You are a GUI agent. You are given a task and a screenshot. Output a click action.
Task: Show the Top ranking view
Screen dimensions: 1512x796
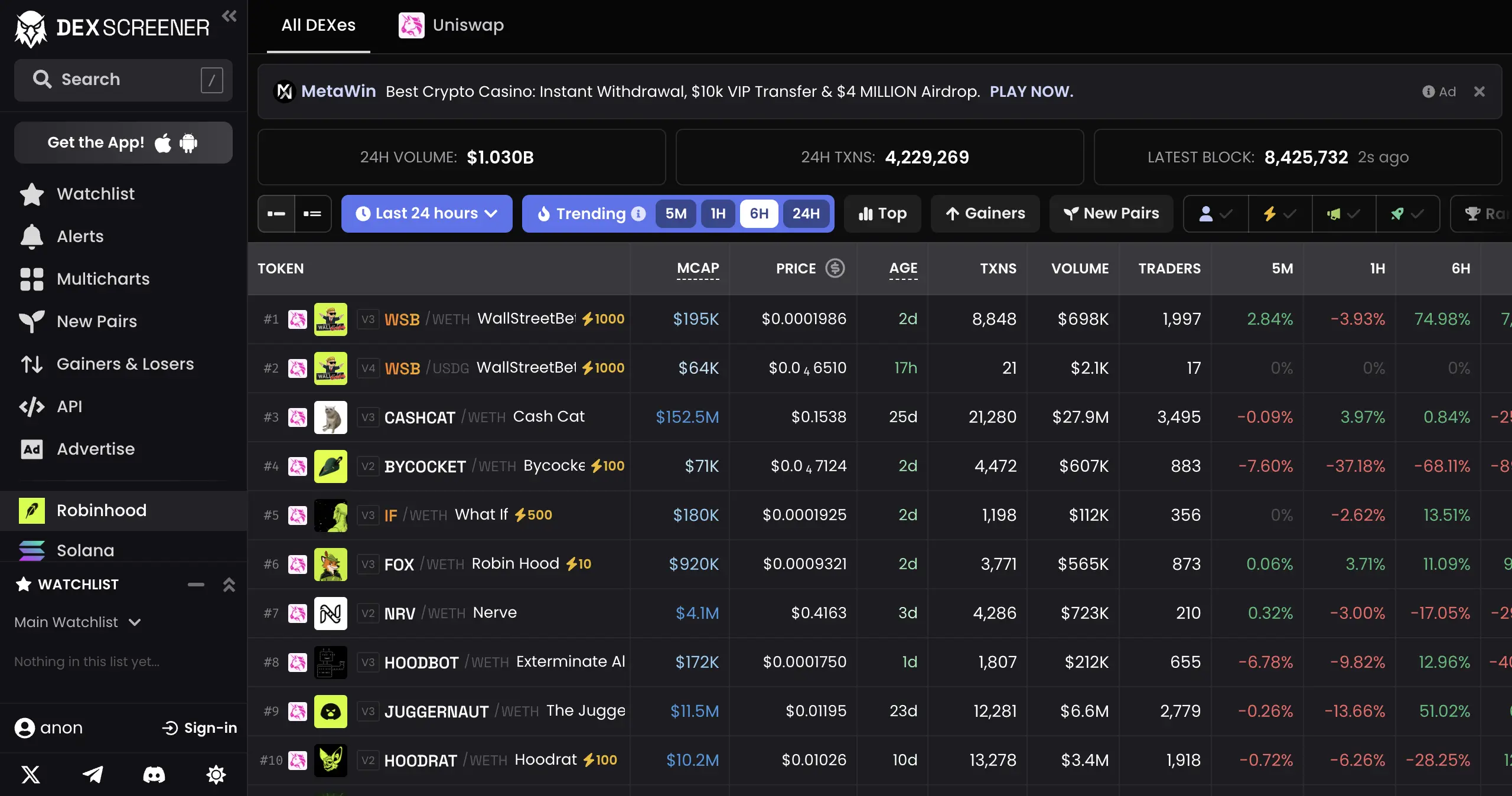point(882,214)
